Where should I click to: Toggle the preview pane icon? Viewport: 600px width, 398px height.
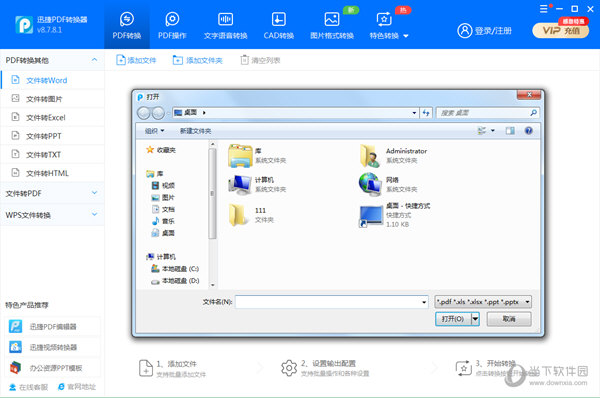click(510, 131)
